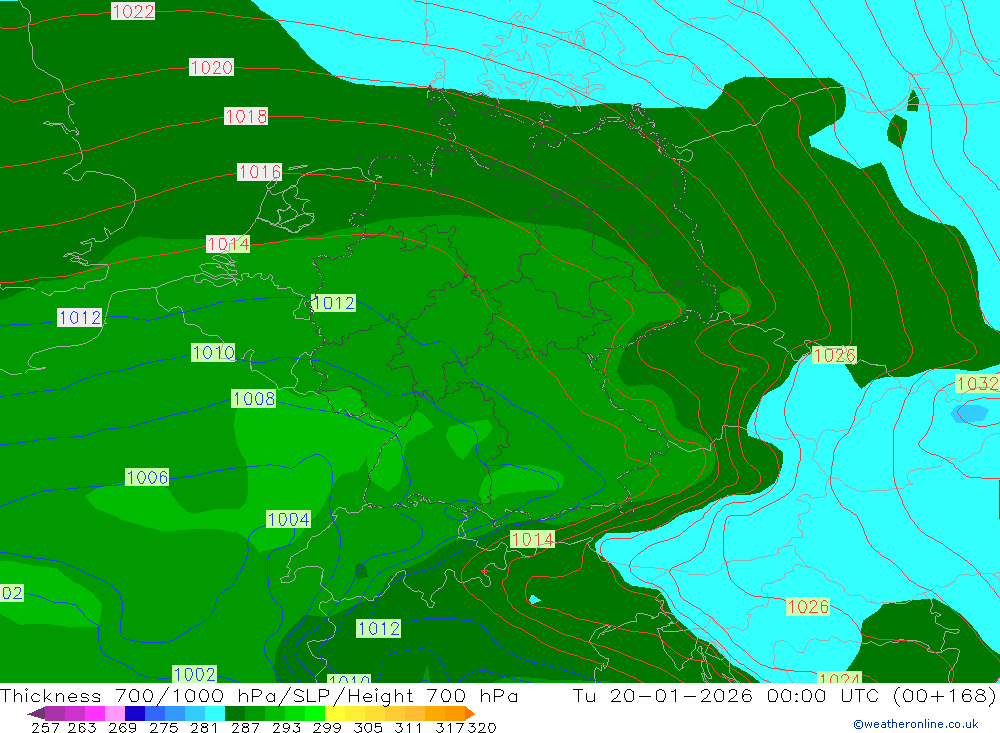Select the darkest green legend swatch at 287

pos(235,713)
